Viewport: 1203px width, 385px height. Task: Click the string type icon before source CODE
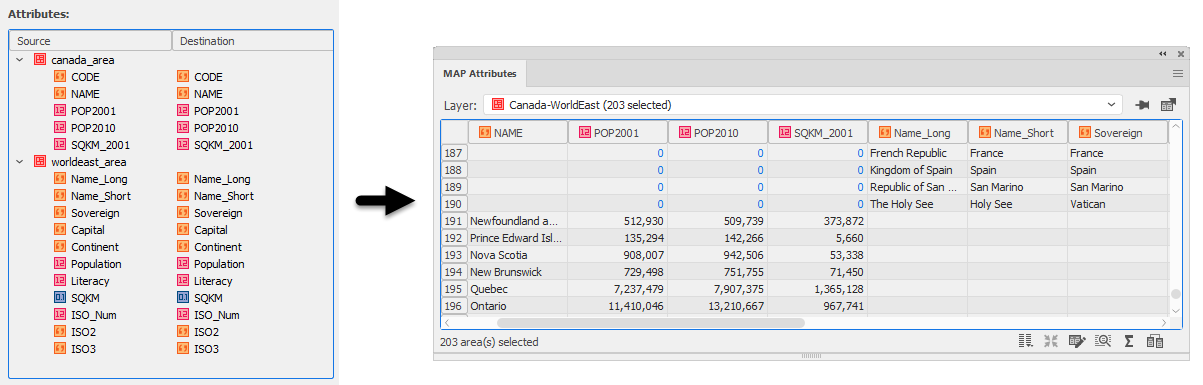(x=60, y=77)
